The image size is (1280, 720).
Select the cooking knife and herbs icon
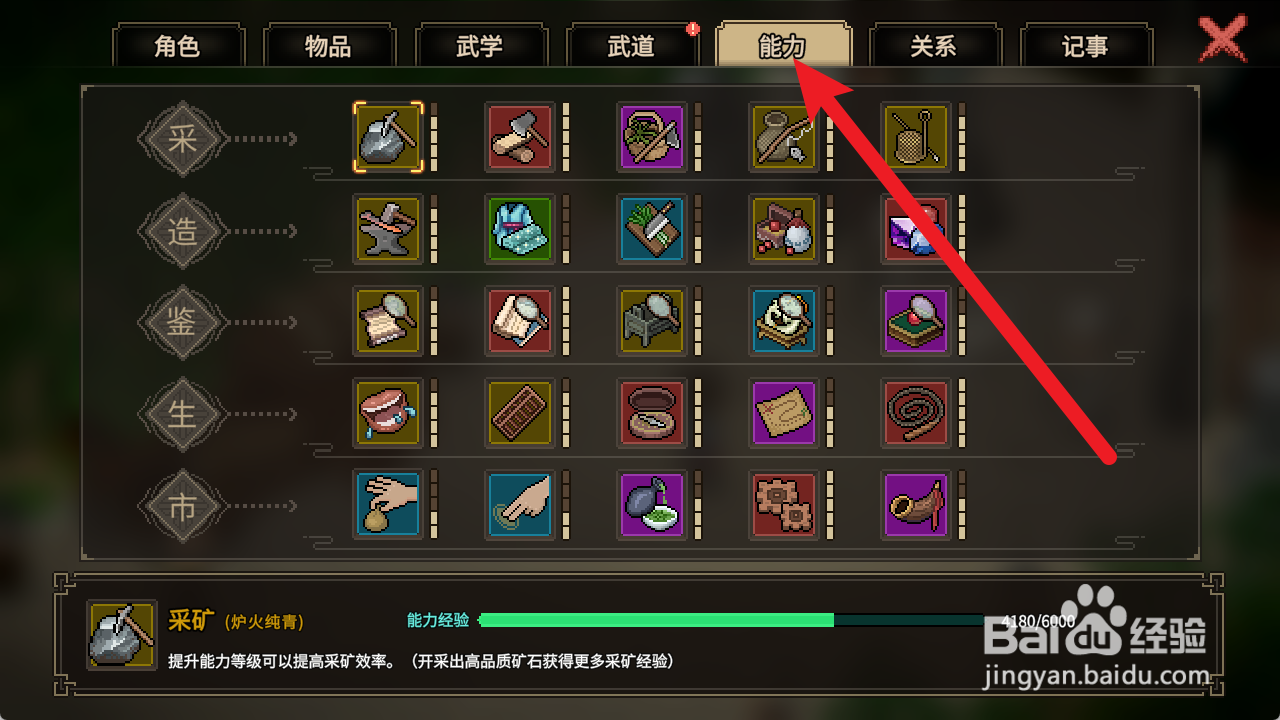[x=652, y=229]
